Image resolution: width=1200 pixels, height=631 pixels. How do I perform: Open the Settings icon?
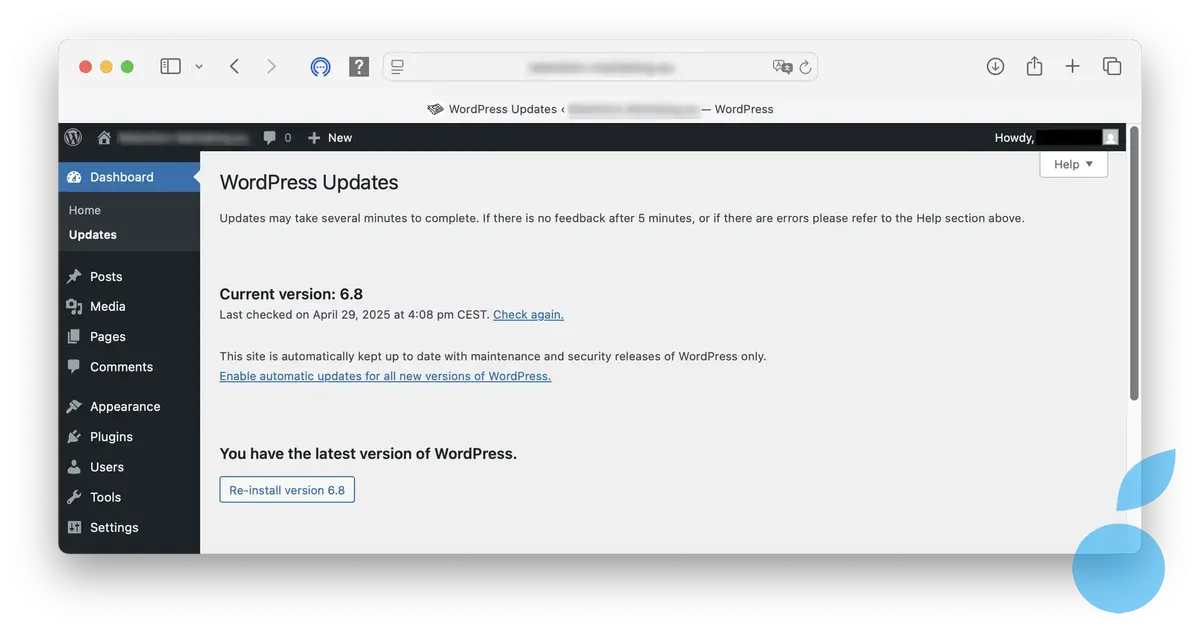point(74,527)
